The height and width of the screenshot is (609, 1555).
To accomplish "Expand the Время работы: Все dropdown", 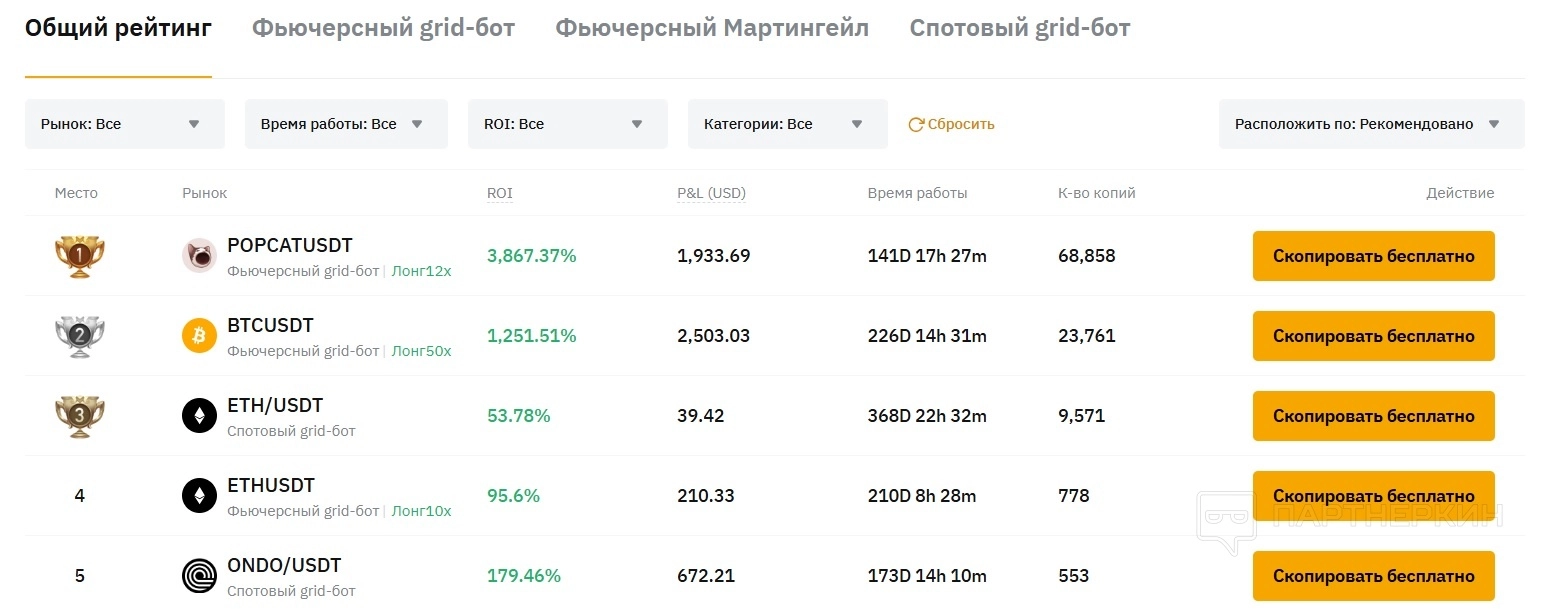I will click(x=345, y=124).
